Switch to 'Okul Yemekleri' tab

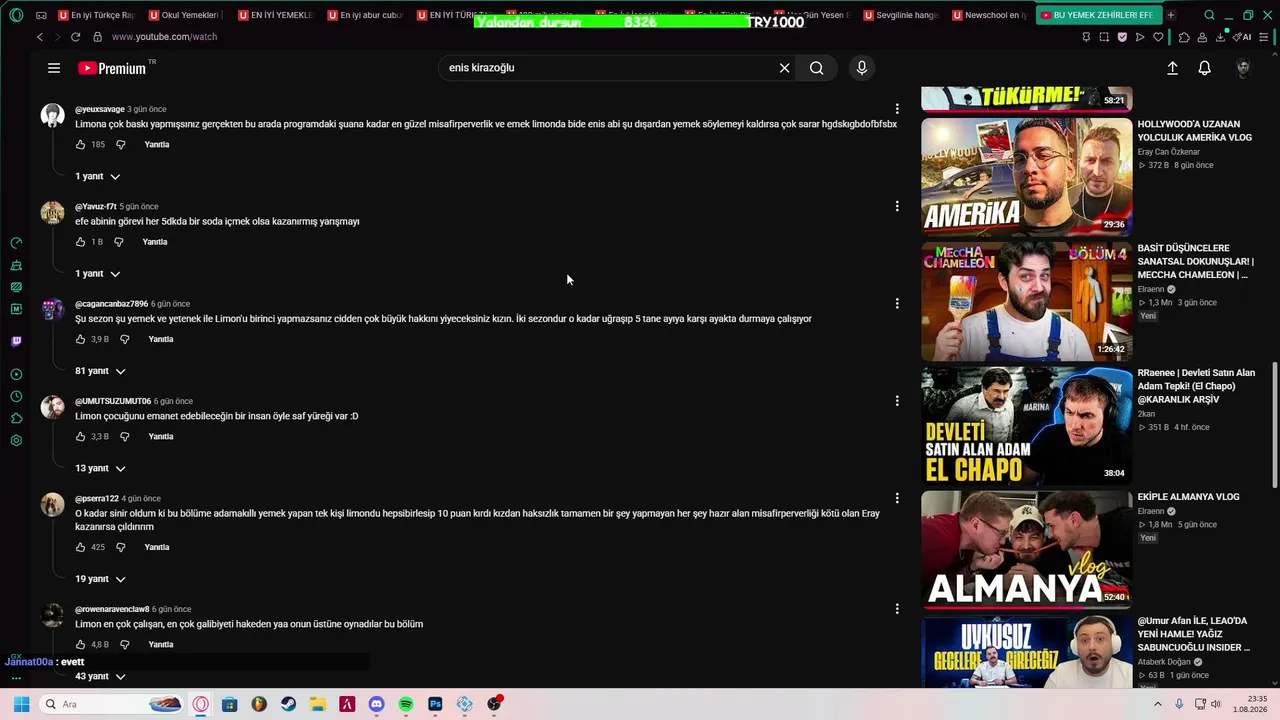tap(186, 15)
